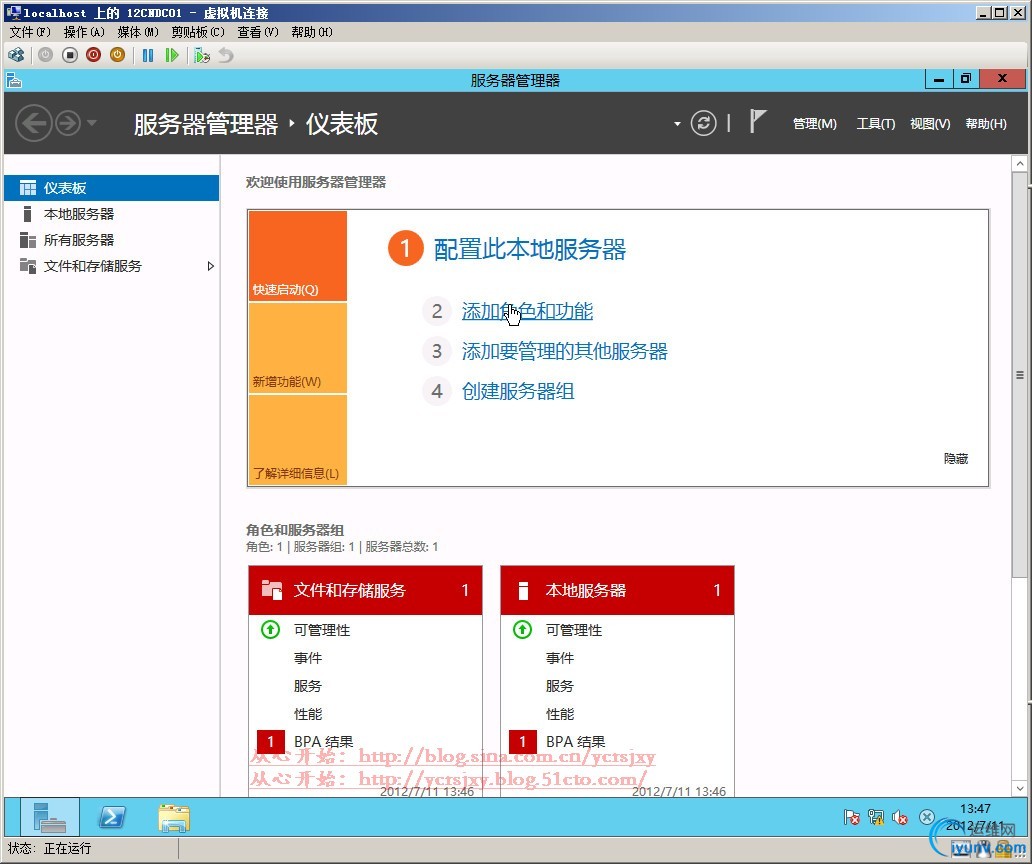The height and width of the screenshot is (864, 1032).
Task: Click the Server Manager forward arrow
Action: tap(68, 123)
